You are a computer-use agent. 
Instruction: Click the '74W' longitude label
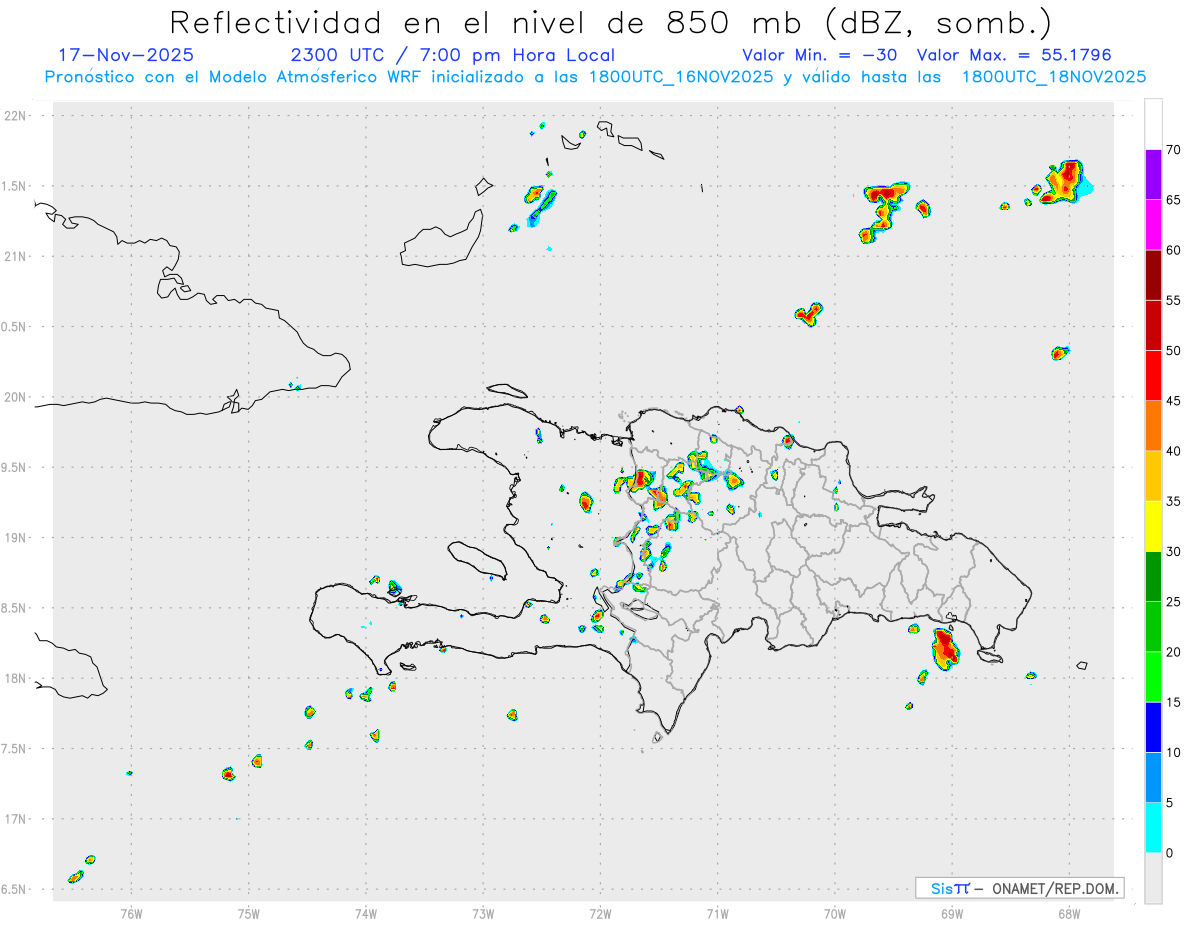click(x=366, y=912)
